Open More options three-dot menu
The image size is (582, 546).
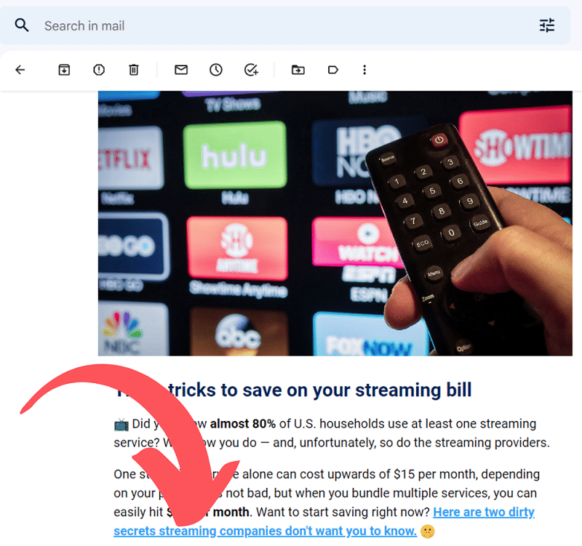[x=364, y=70]
